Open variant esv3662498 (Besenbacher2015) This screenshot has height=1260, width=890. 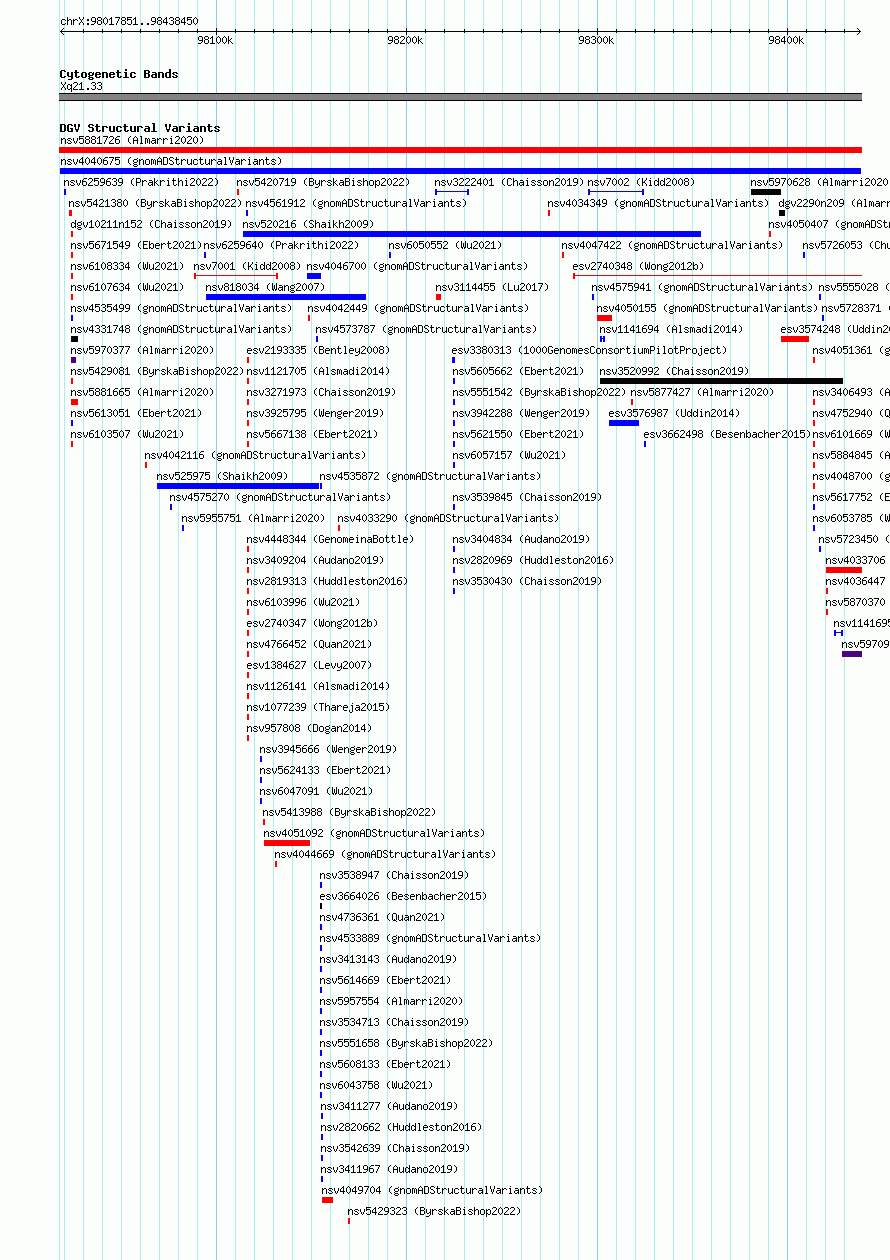click(727, 434)
